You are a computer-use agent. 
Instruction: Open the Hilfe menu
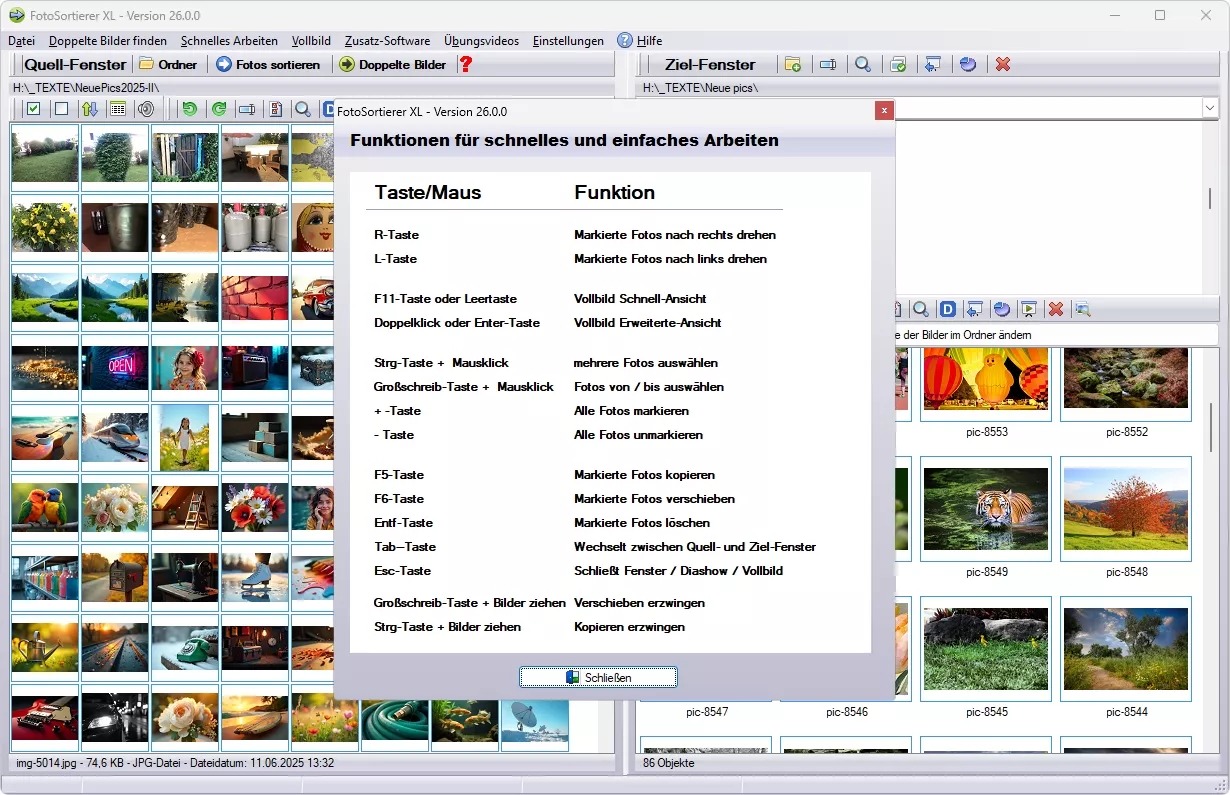[x=640, y=41]
